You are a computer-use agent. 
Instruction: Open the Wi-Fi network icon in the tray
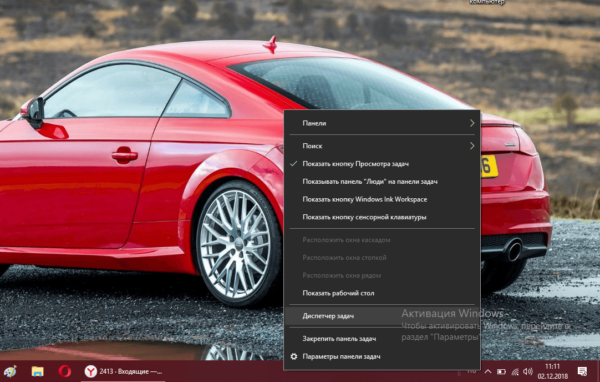click(515, 371)
